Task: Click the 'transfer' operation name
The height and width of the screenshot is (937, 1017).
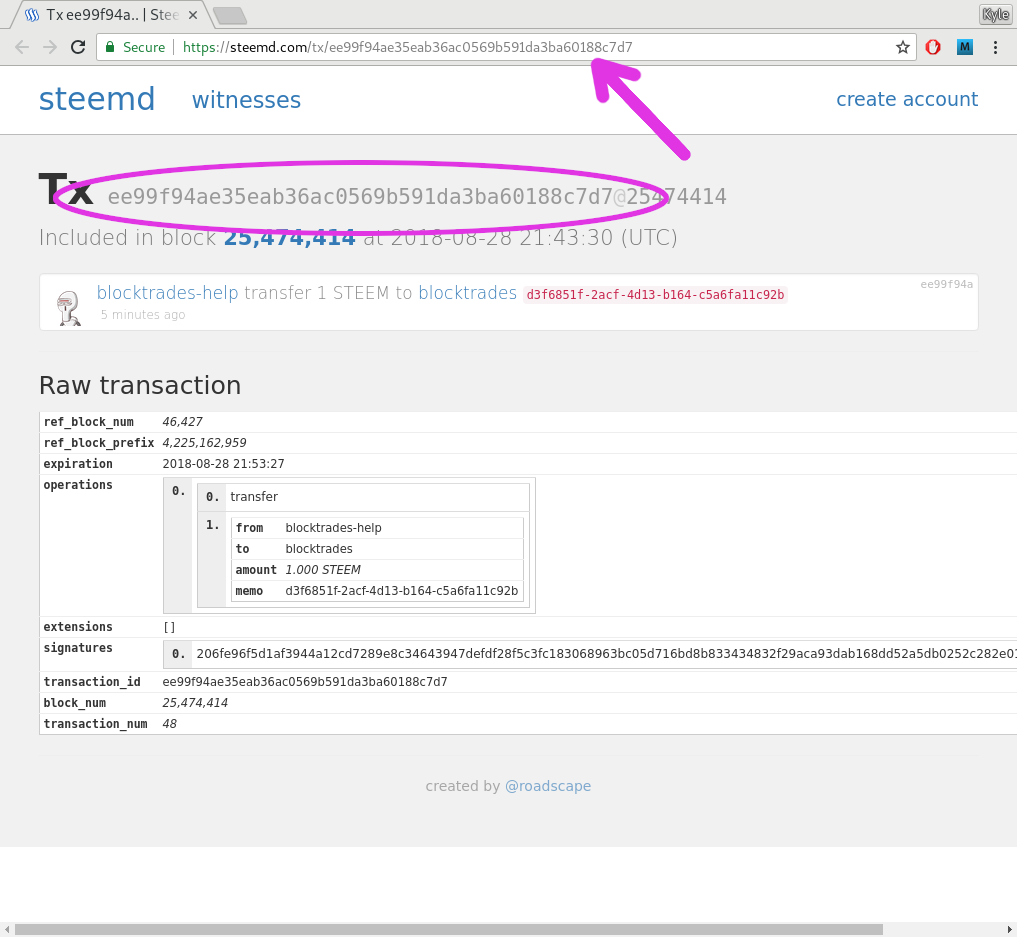Action: [254, 497]
